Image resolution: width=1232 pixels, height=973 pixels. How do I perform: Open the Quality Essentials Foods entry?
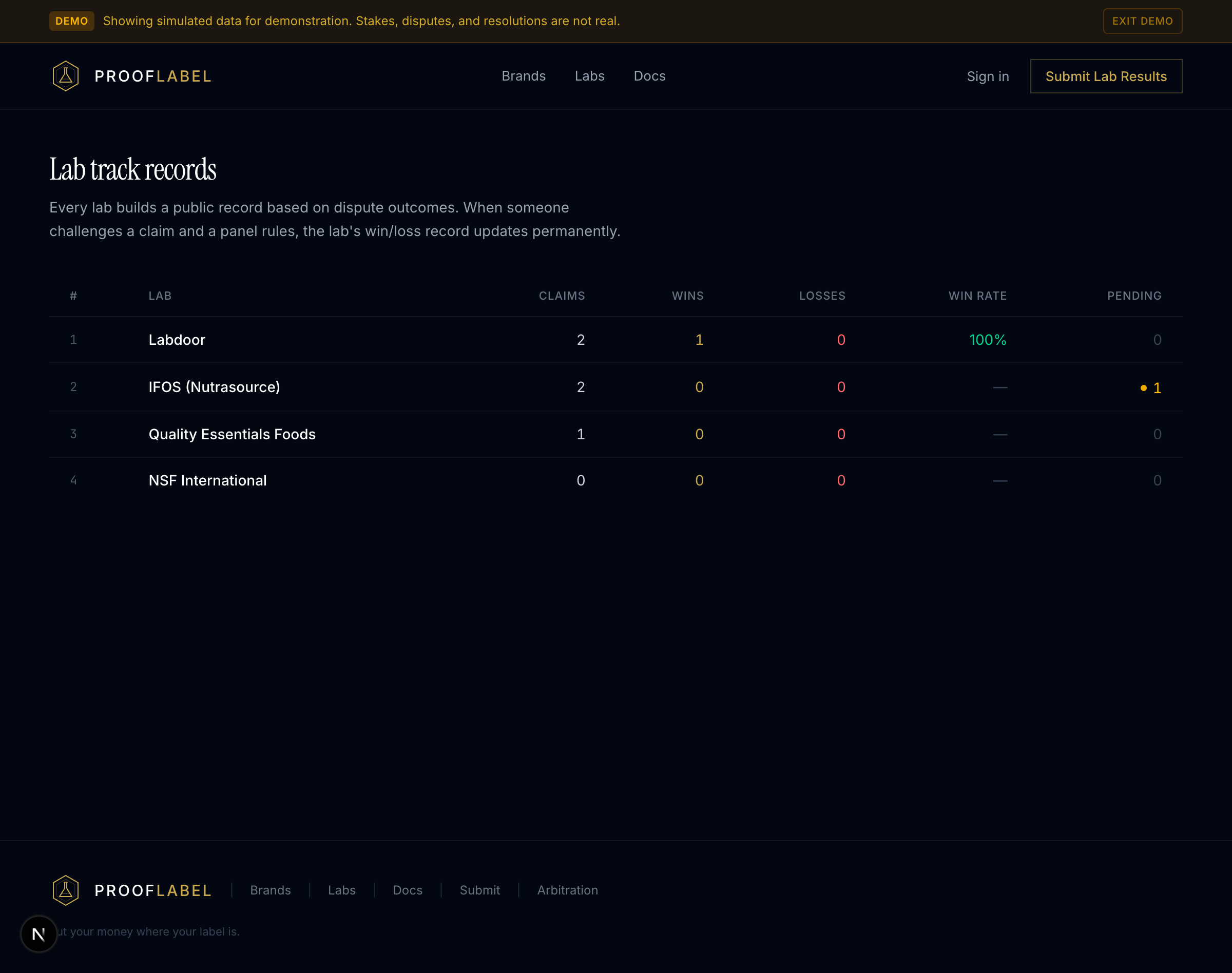(x=232, y=434)
